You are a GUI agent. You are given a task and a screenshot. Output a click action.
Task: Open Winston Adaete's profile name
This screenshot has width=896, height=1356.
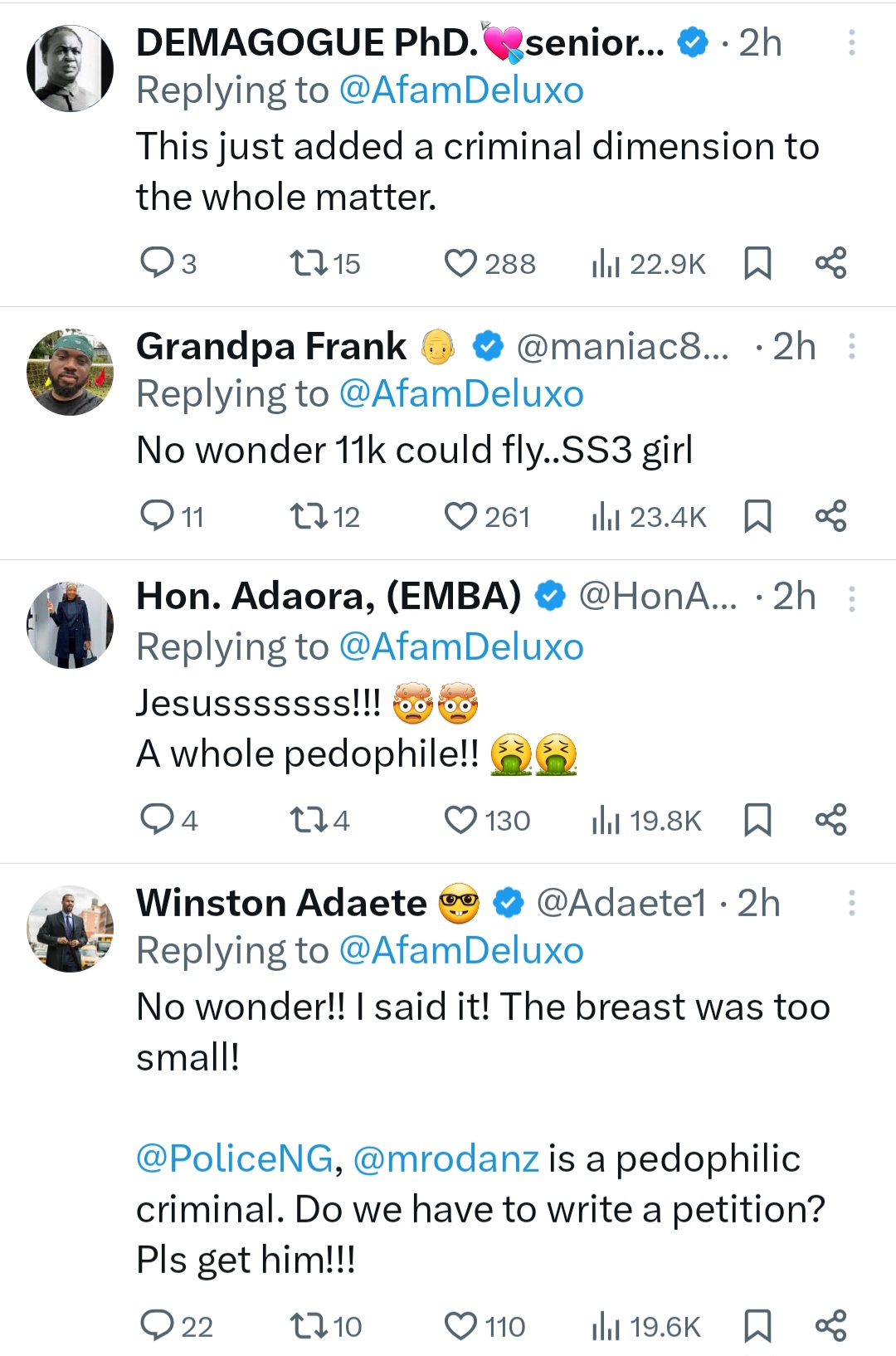(281, 903)
